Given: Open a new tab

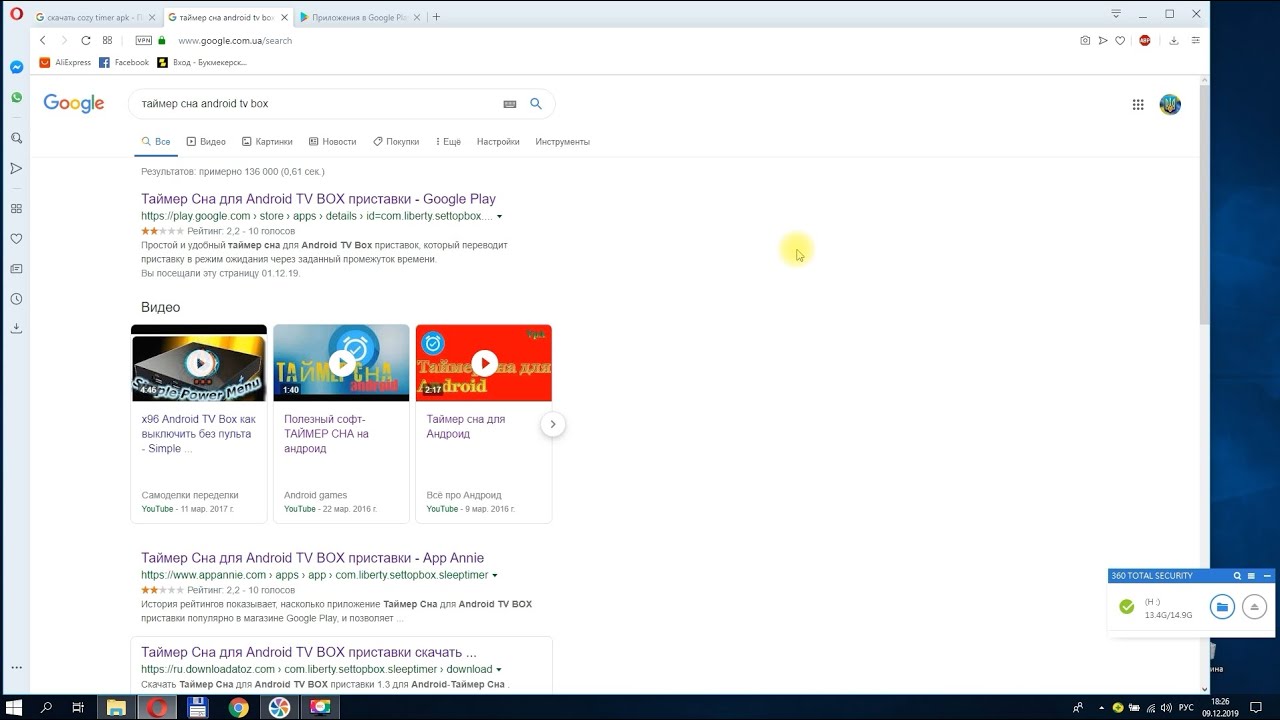Looking at the screenshot, I should click(436, 17).
